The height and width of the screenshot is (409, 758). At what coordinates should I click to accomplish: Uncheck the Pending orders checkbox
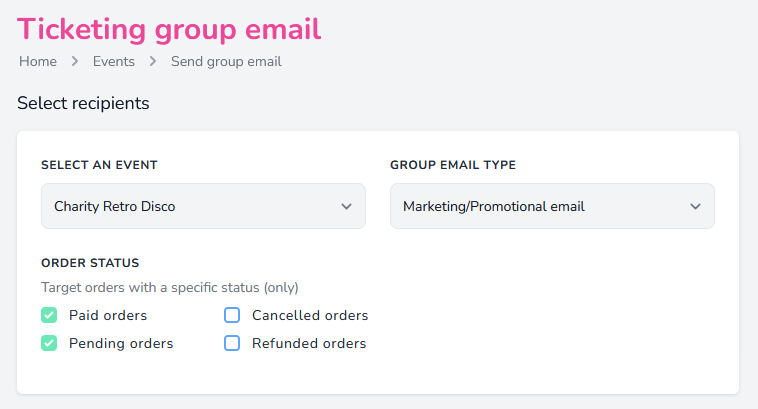(49, 343)
